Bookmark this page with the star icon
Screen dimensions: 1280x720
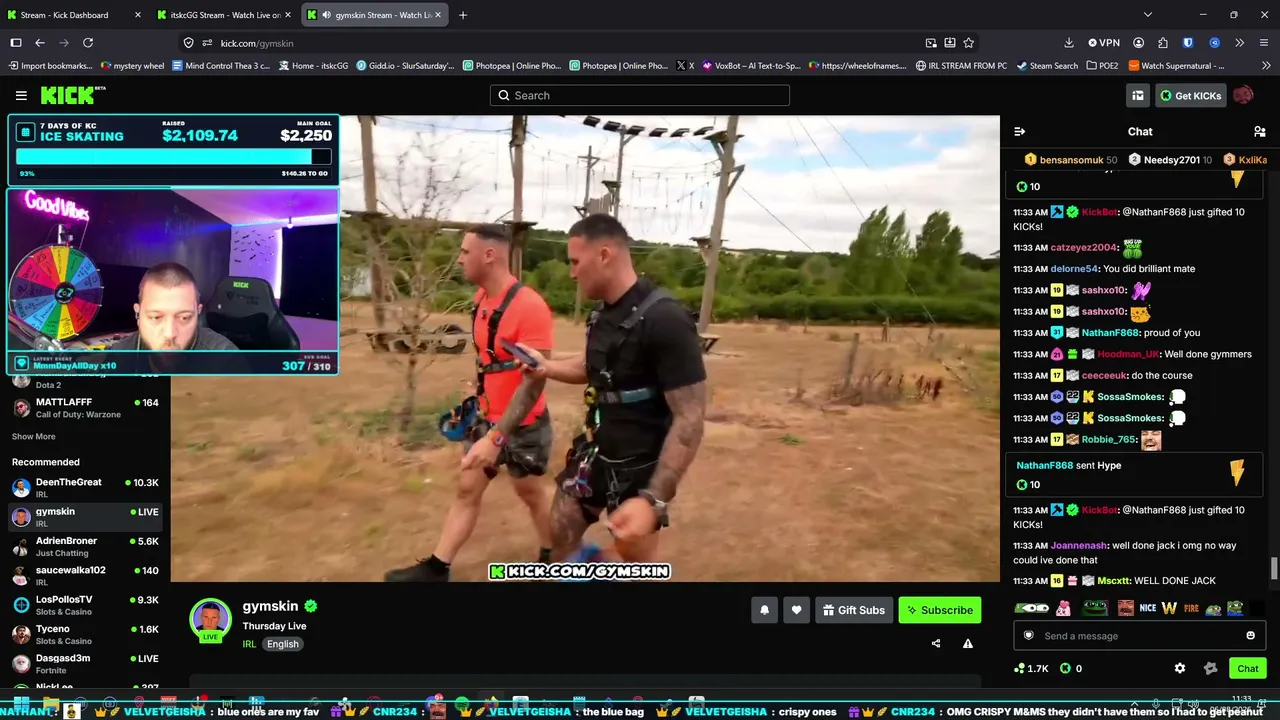[968, 43]
